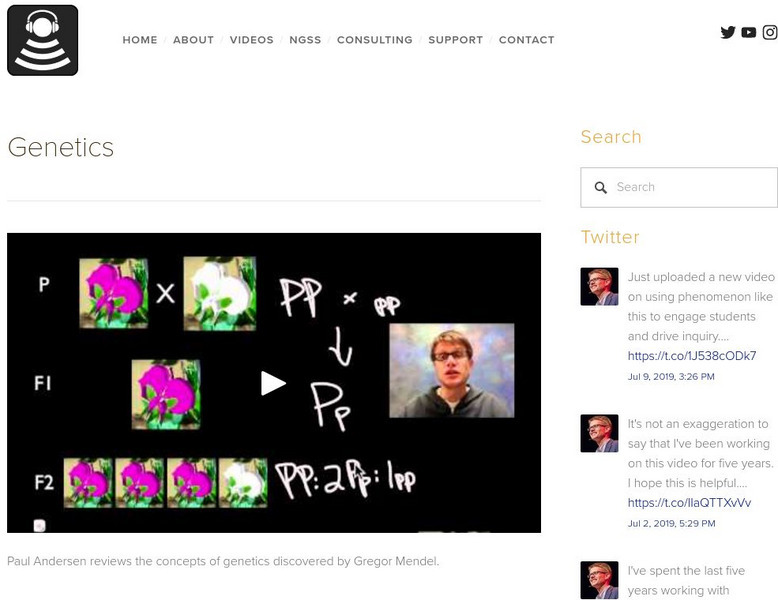Play the Genetics video
Image resolution: width=778 pixels, height=600 pixels.
coord(273,383)
